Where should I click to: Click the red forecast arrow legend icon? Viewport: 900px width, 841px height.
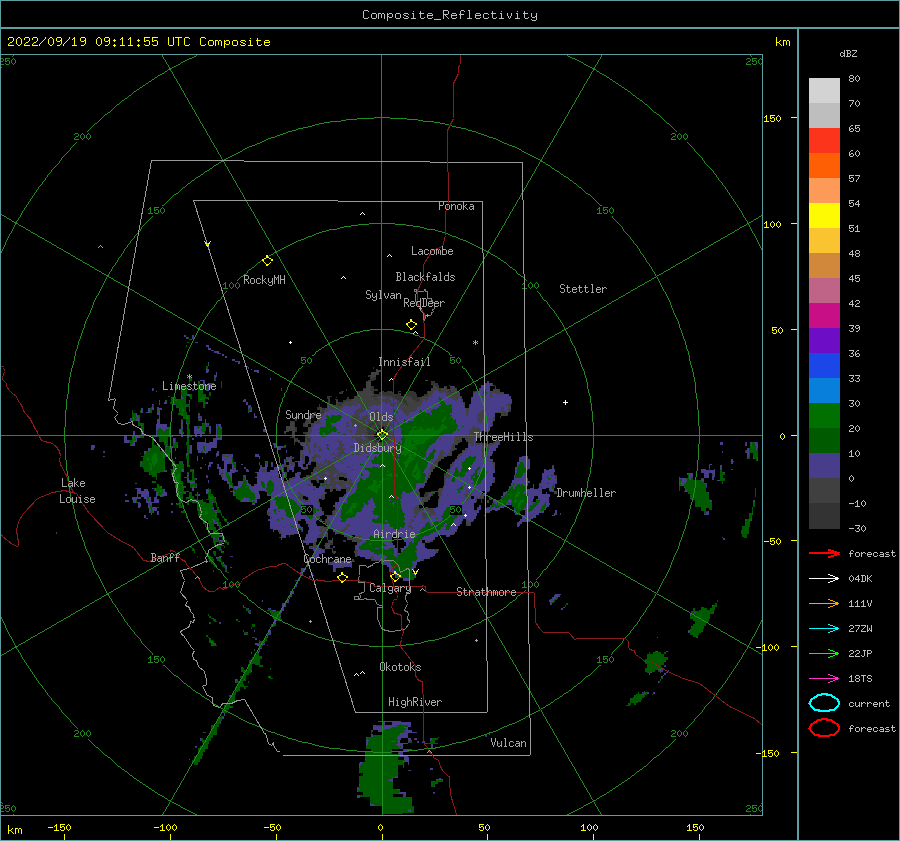point(824,553)
